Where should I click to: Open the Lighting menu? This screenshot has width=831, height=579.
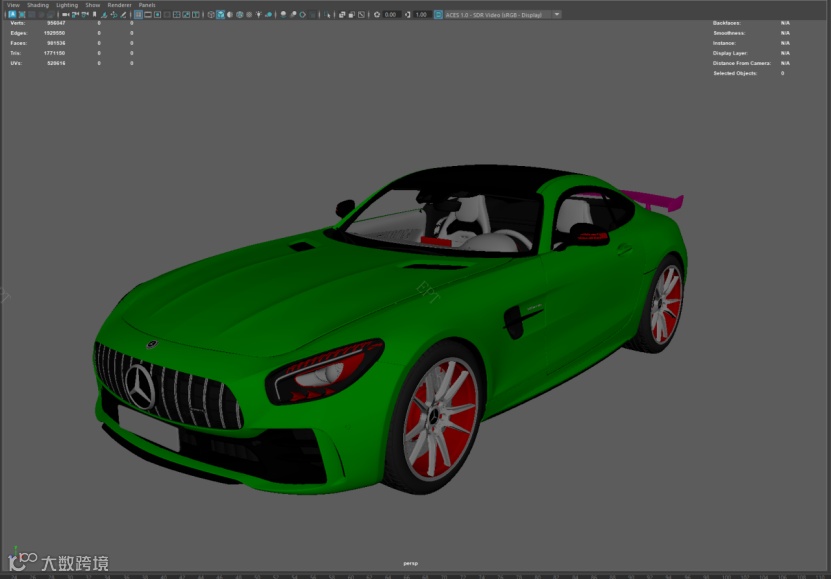(x=66, y=5)
